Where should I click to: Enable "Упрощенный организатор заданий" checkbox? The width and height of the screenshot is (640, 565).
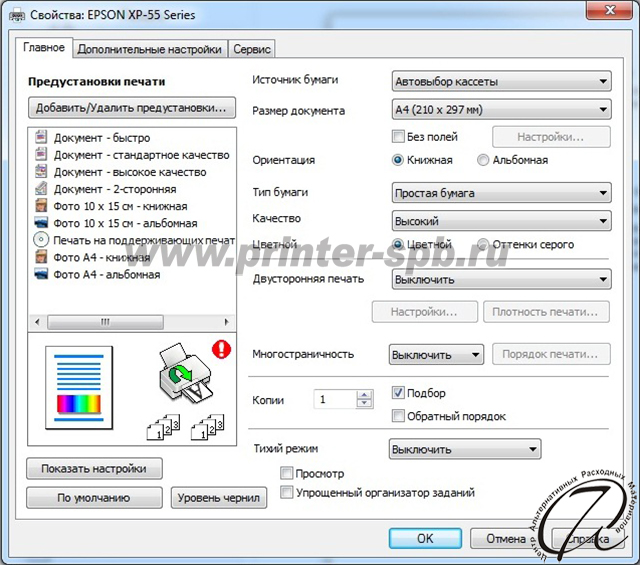[x=287, y=492]
